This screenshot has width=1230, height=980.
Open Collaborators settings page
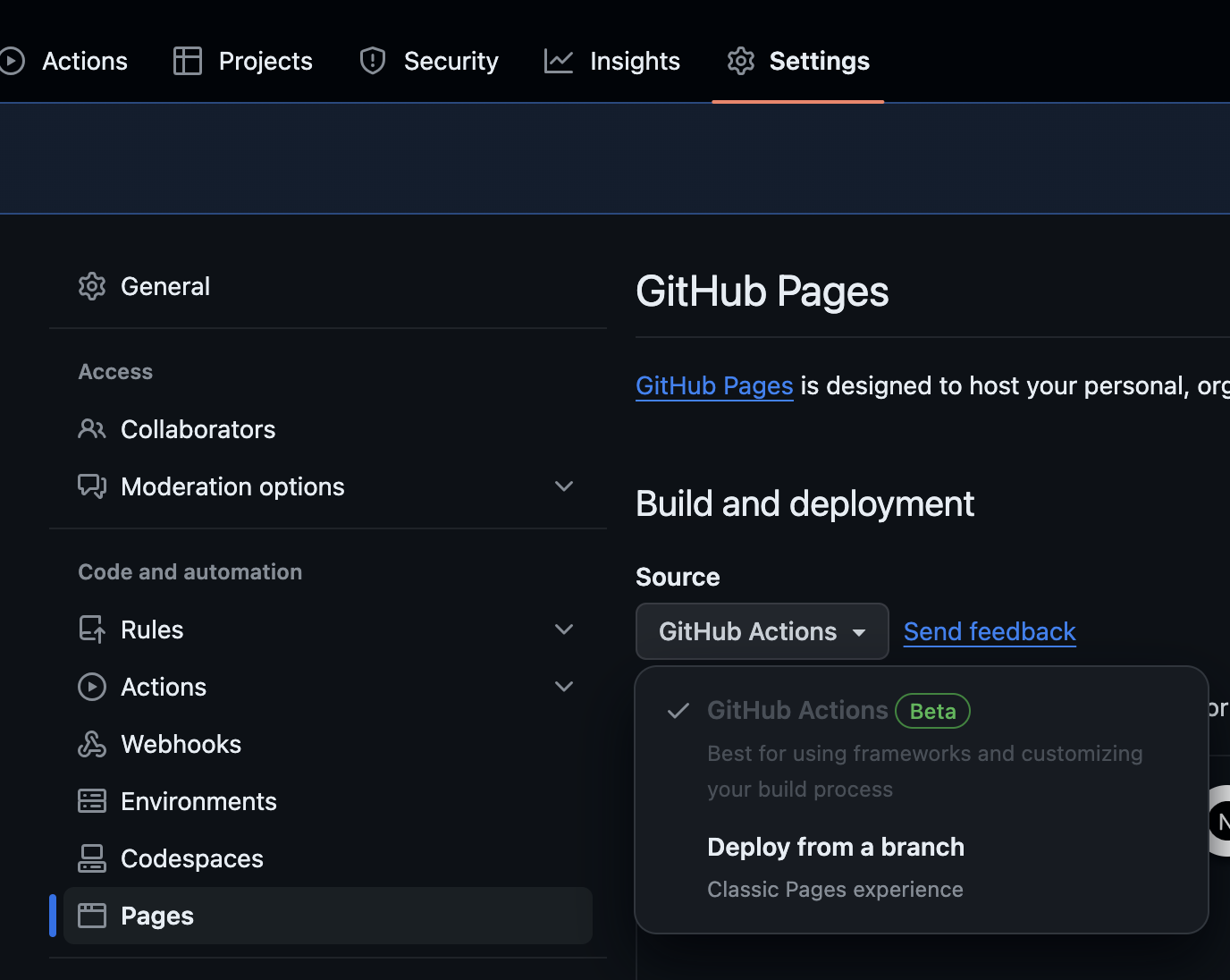tap(328, 429)
